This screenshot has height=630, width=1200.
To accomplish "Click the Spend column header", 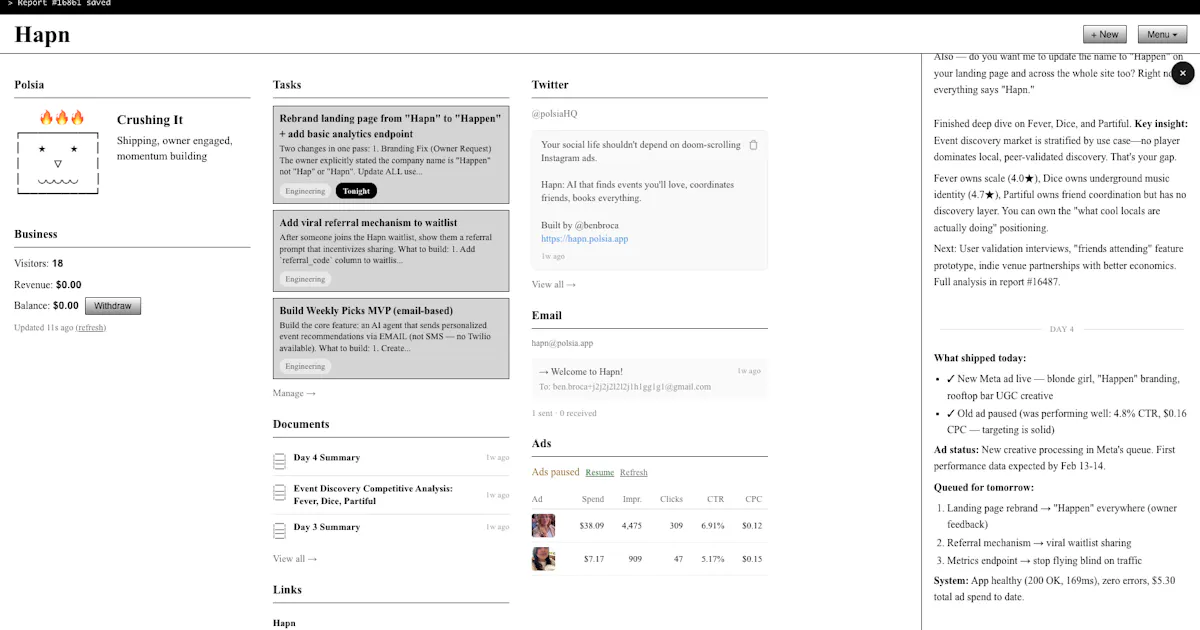I will 593,499.
